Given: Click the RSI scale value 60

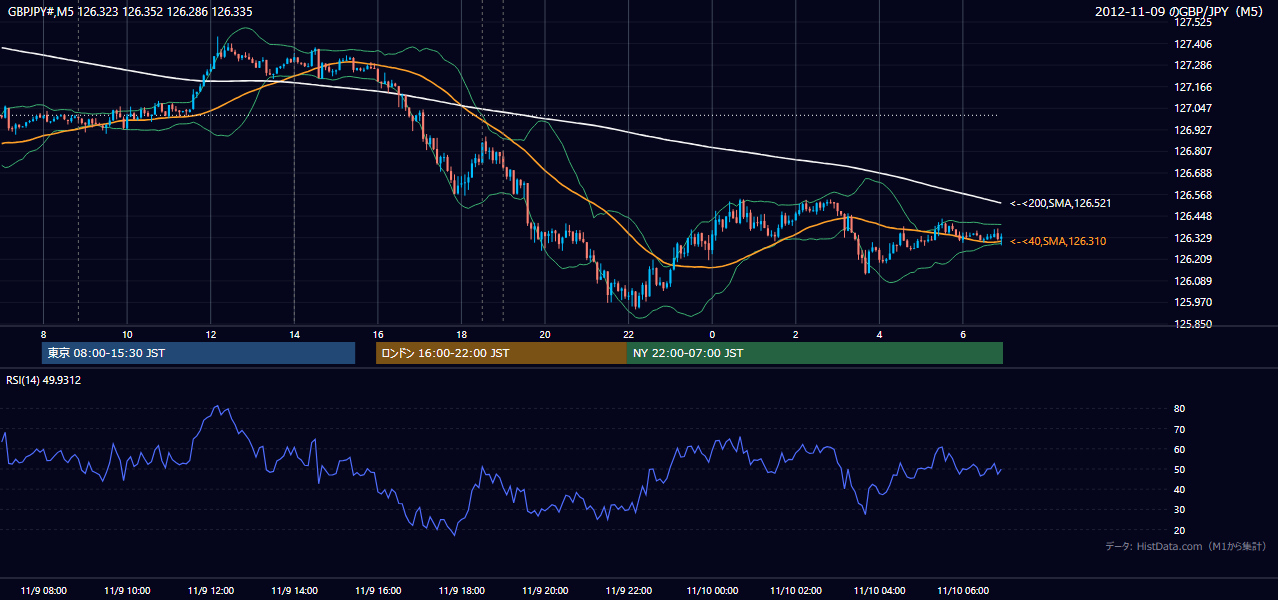Looking at the screenshot, I should point(1179,449).
